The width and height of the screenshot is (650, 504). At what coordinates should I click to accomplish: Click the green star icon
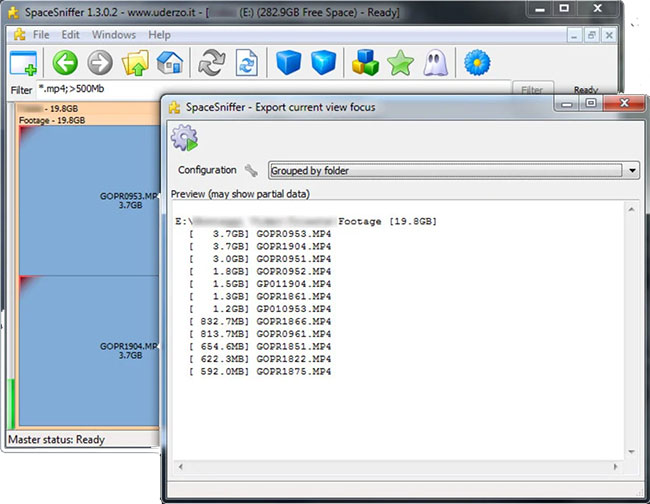point(400,63)
